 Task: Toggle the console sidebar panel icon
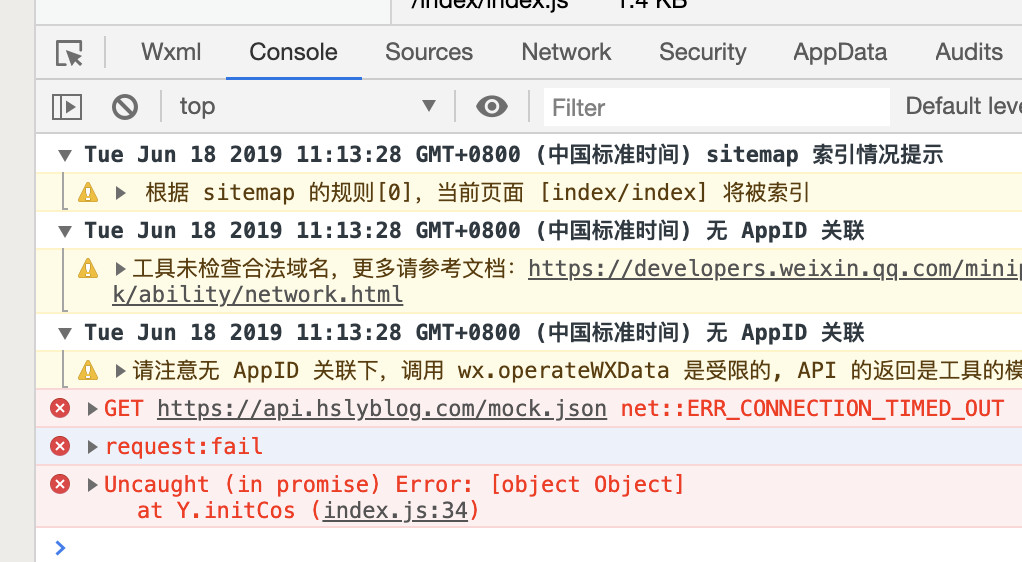coord(67,107)
